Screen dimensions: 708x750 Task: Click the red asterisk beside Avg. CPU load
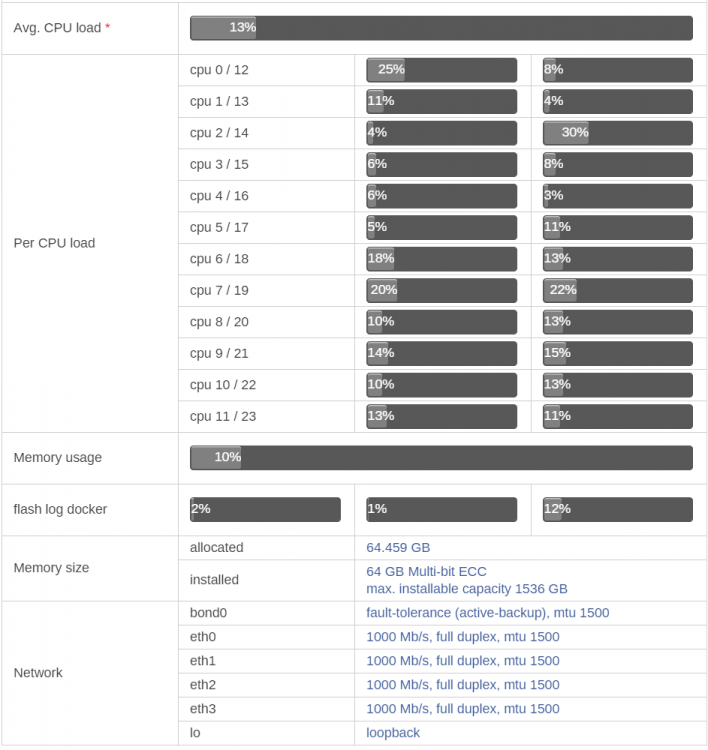108,27
